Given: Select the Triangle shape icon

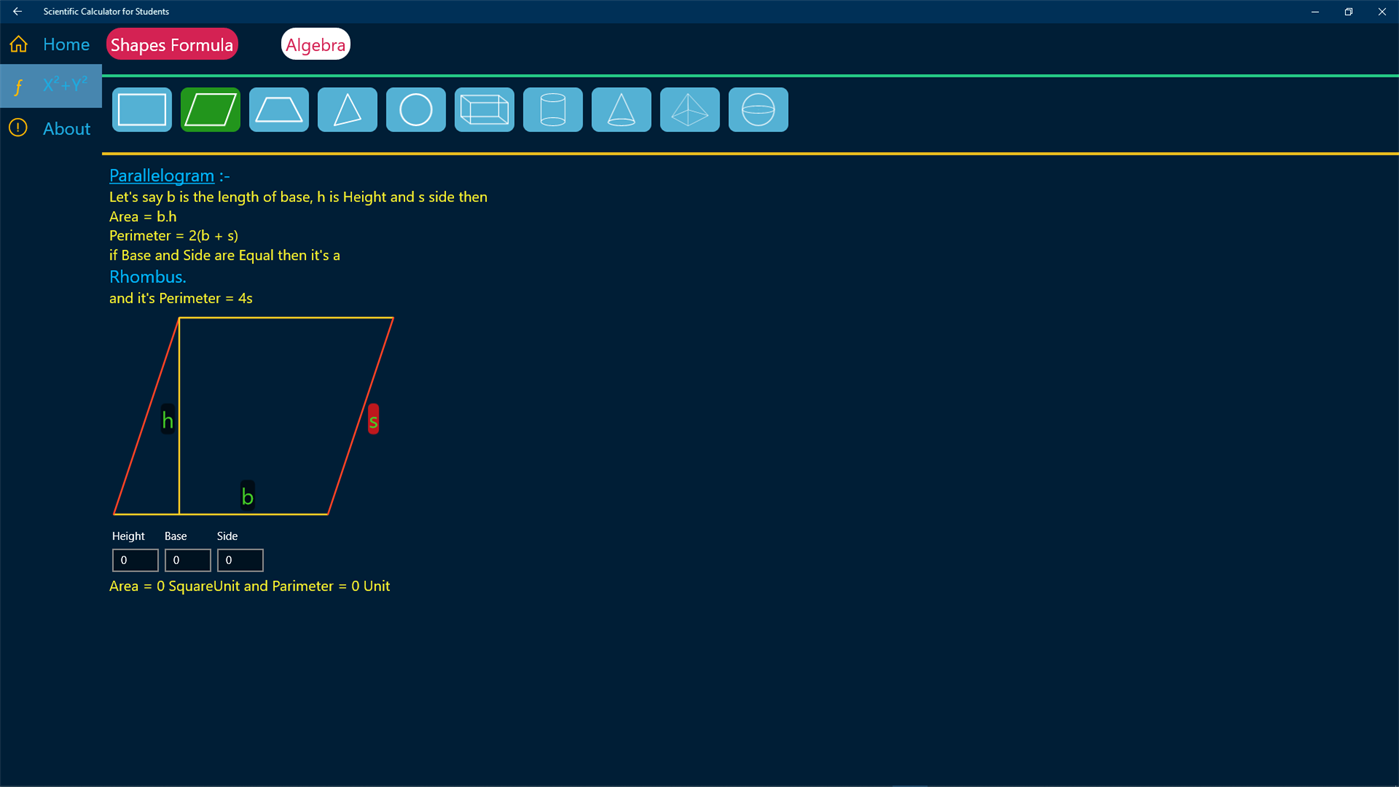Looking at the screenshot, I should [347, 108].
